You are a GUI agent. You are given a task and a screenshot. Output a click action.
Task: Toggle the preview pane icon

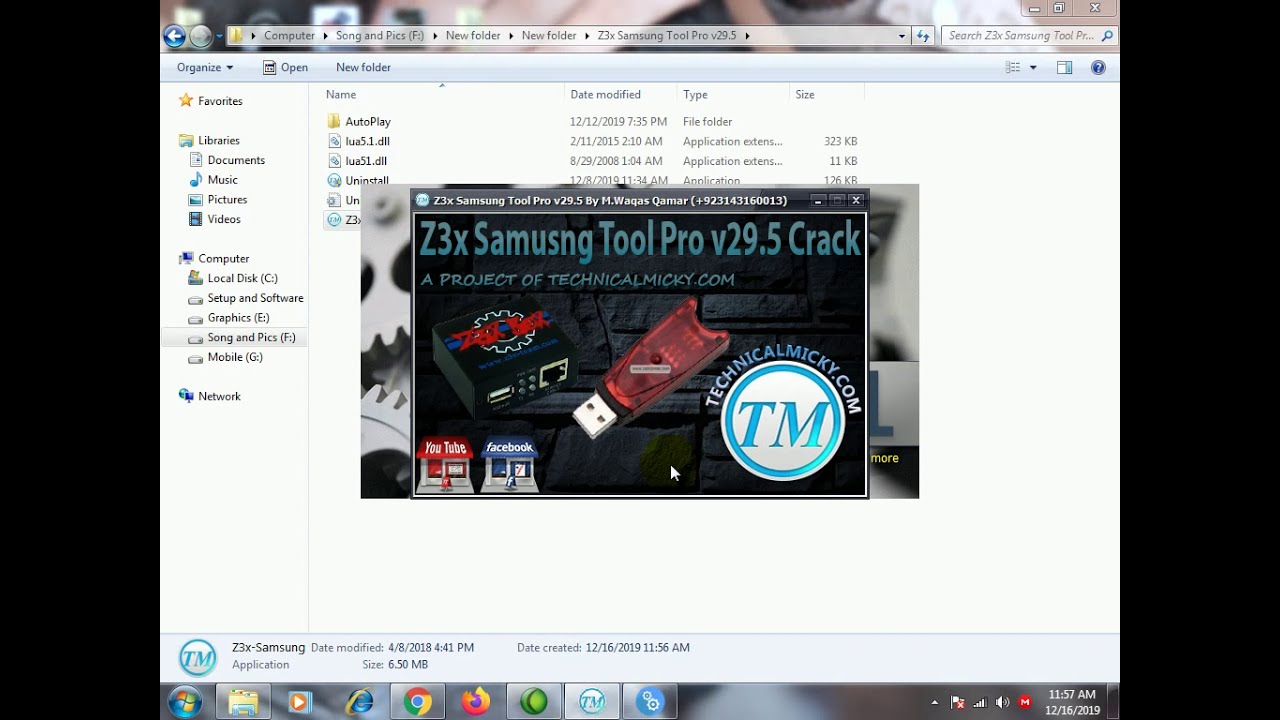1064,67
